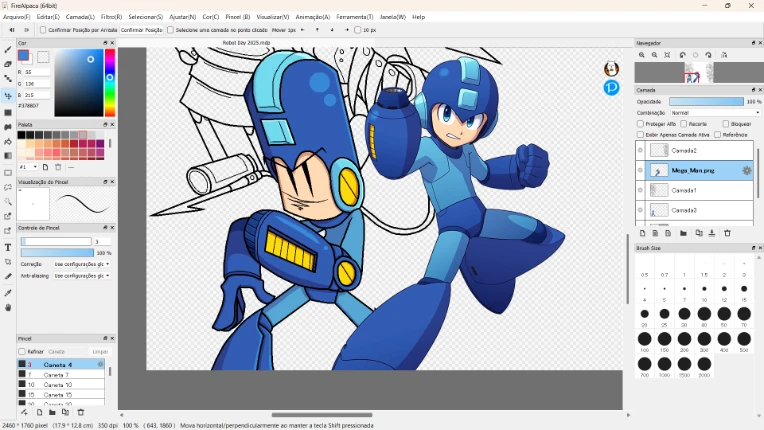
Task: Merge layer down icon in Camada panel
Action: point(712,233)
